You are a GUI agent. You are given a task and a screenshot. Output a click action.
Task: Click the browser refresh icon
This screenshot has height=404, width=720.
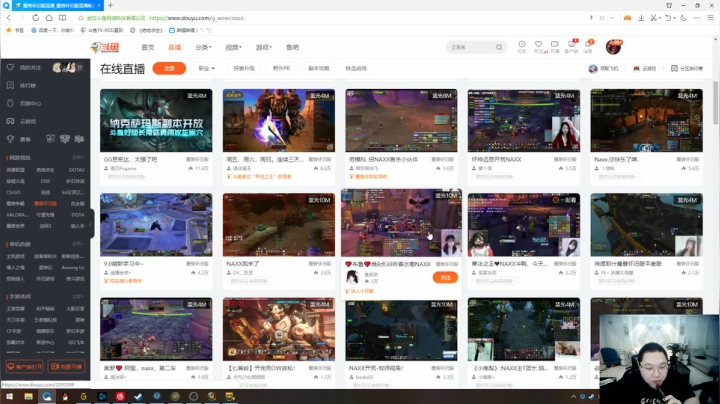click(35, 18)
